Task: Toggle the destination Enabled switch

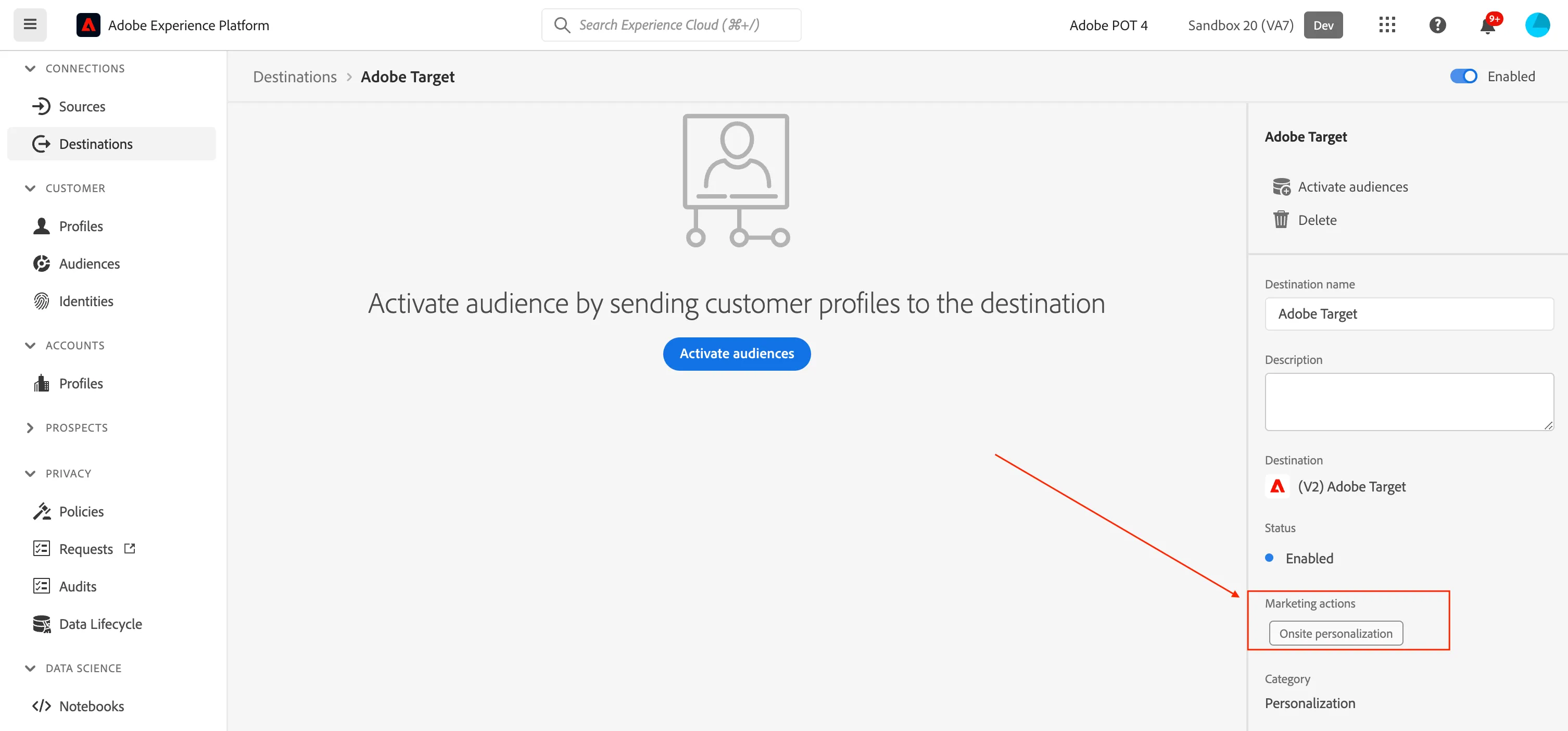Action: 1463,76
